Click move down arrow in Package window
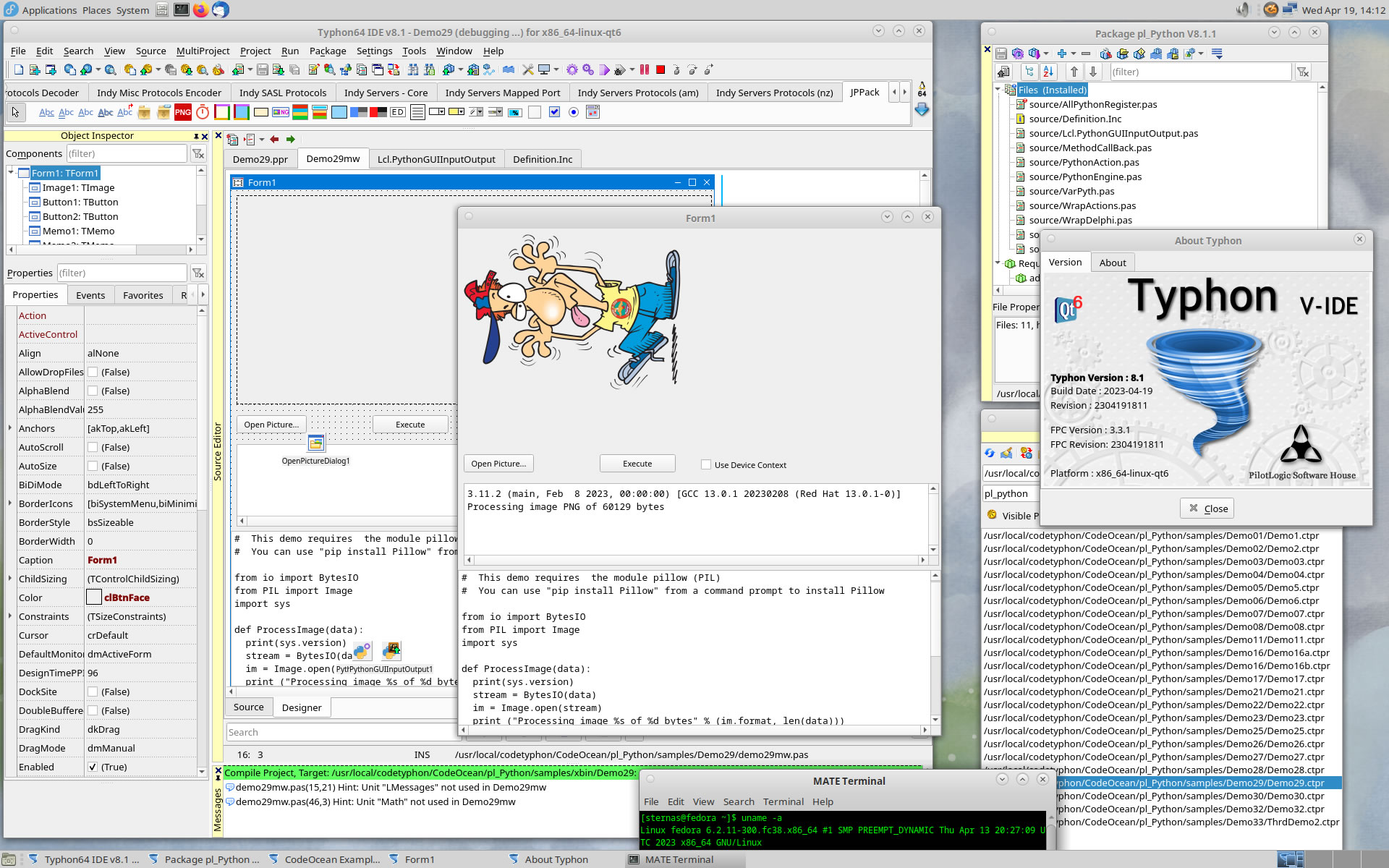The height and width of the screenshot is (868, 1389). pyautogui.click(x=1093, y=72)
